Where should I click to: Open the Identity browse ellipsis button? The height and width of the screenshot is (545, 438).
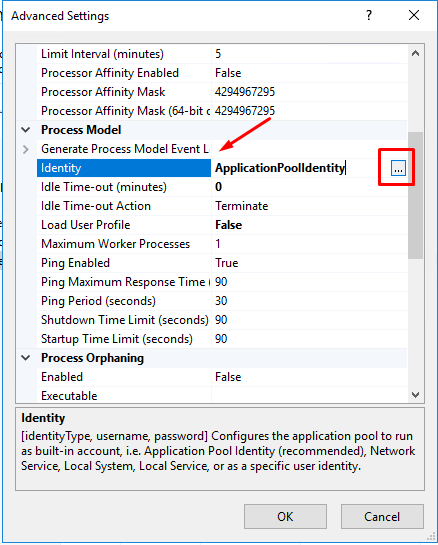[x=398, y=169]
